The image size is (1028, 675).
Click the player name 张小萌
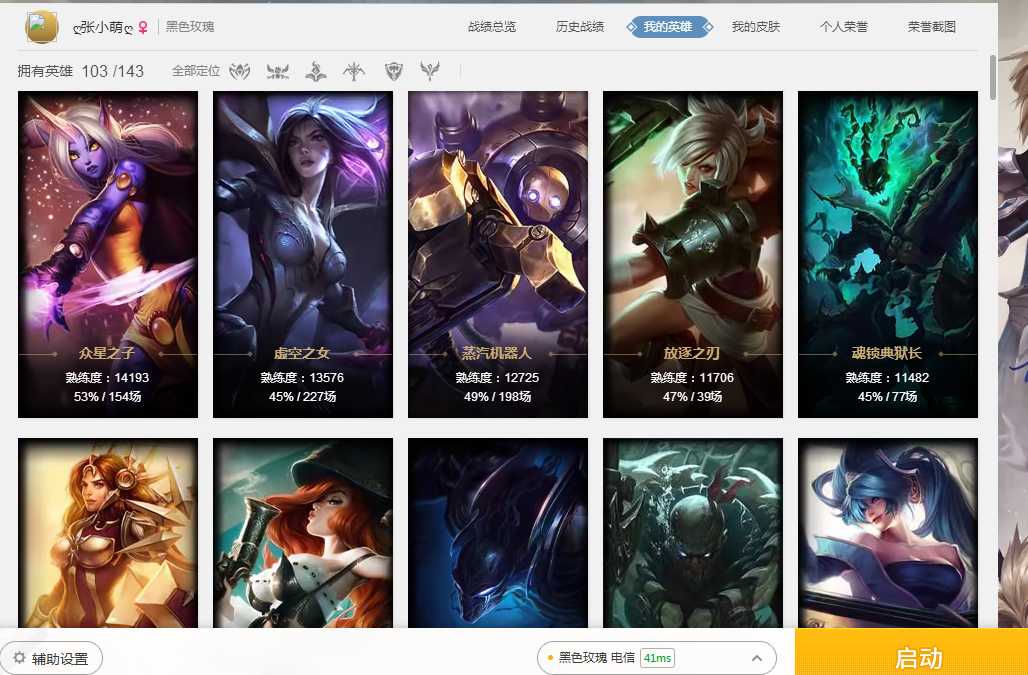[x=104, y=27]
